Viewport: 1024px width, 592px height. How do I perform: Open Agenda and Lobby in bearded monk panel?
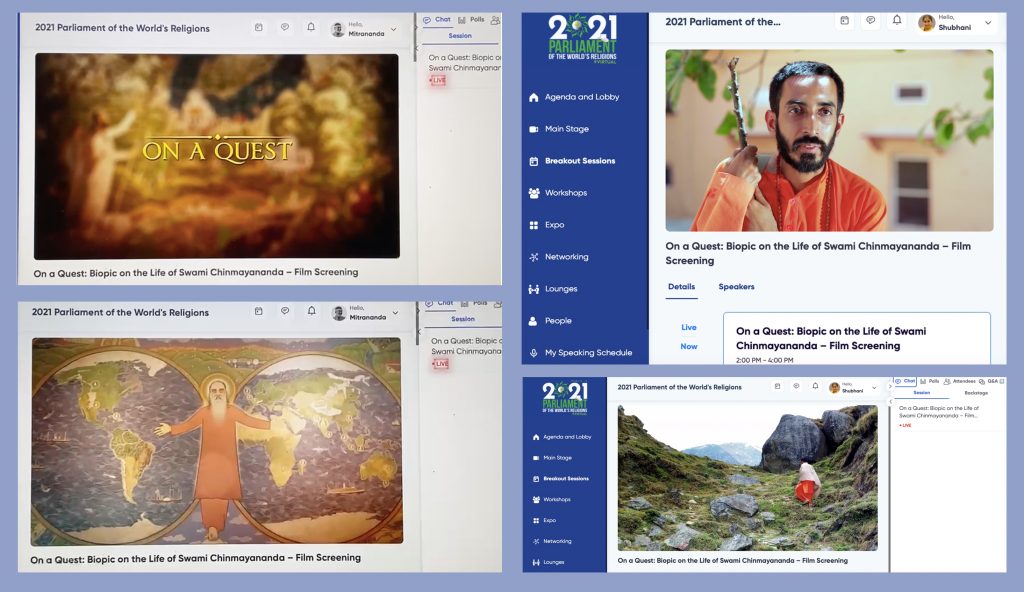click(x=575, y=97)
